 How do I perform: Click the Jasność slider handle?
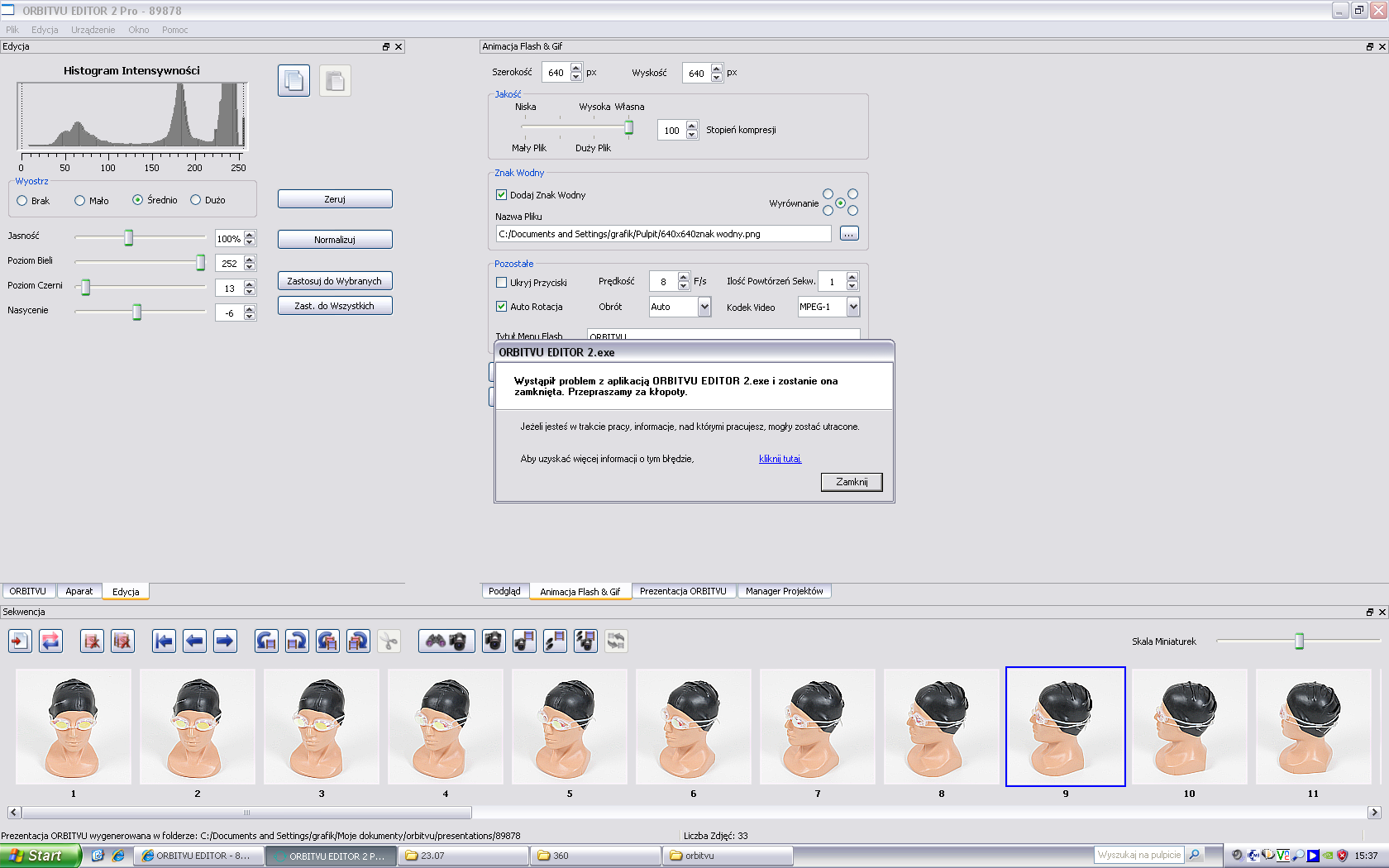point(129,238)
